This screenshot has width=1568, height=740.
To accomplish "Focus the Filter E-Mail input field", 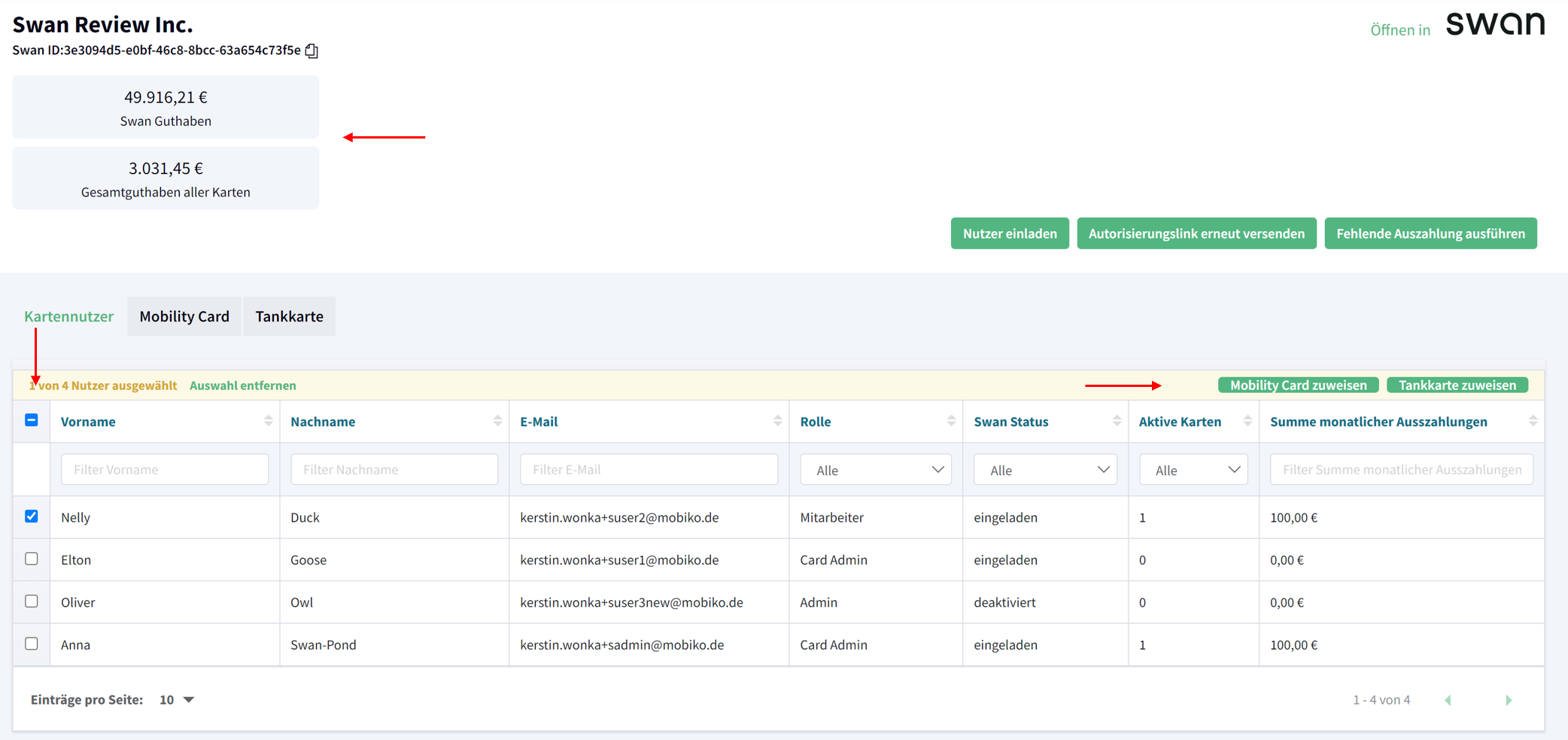I will pyautogui.click(x=649, y=470).
